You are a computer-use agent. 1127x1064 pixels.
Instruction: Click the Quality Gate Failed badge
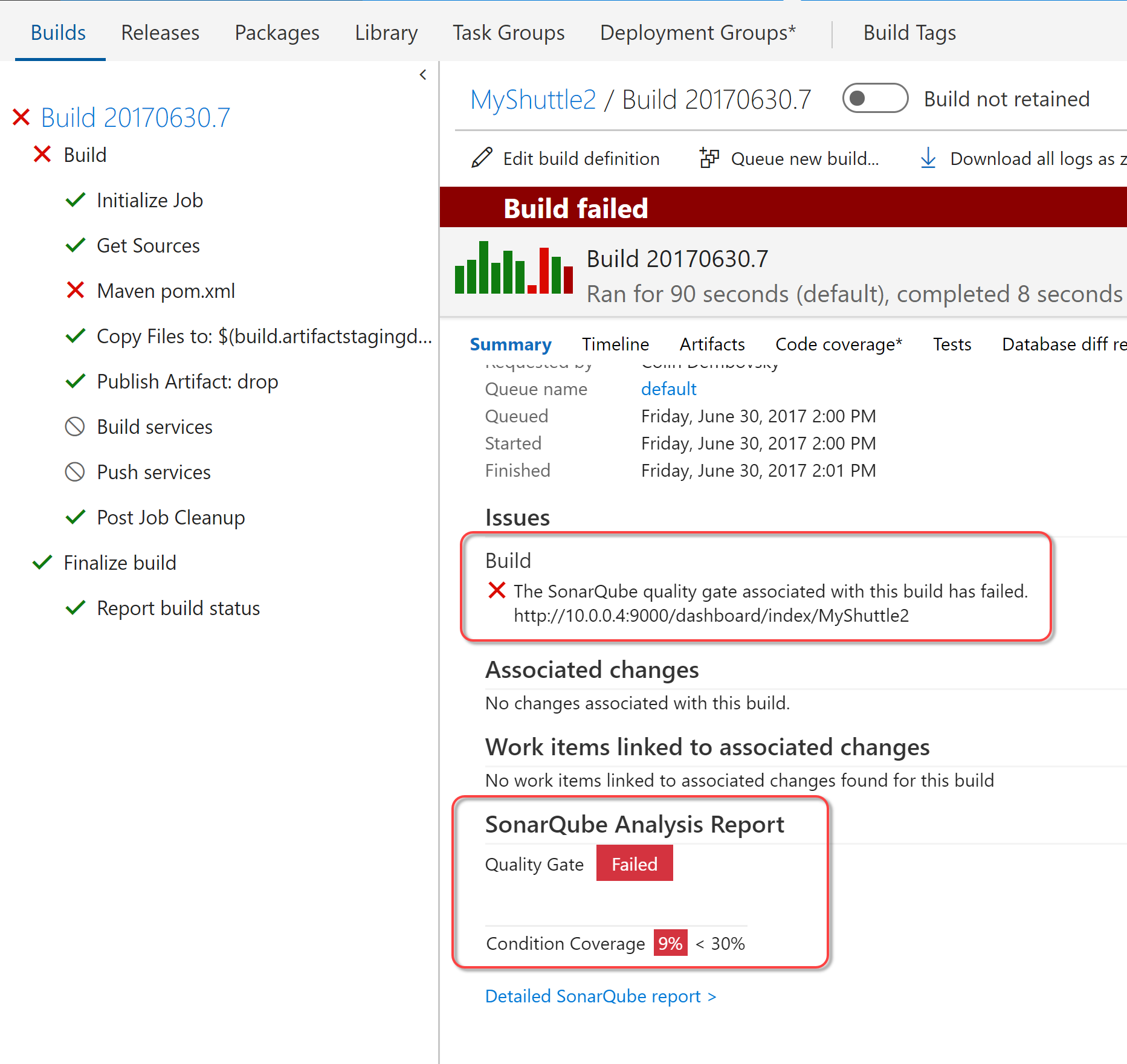click(635, 864)
